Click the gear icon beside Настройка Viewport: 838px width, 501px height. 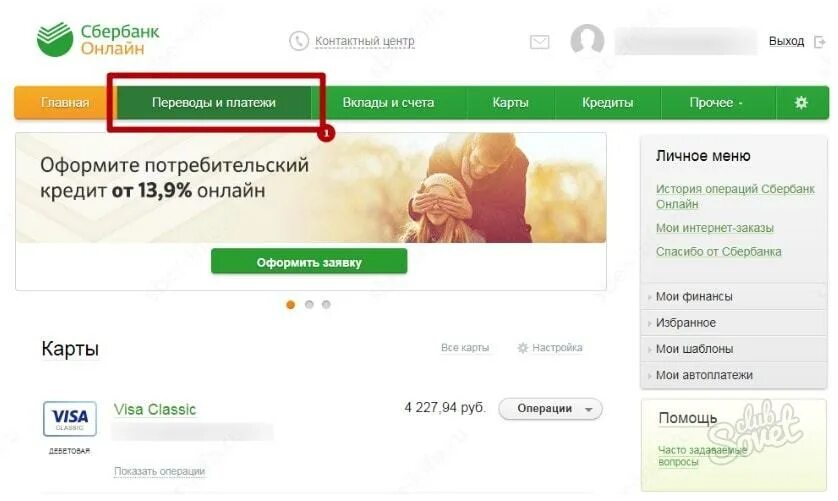(x=523, y=348)
